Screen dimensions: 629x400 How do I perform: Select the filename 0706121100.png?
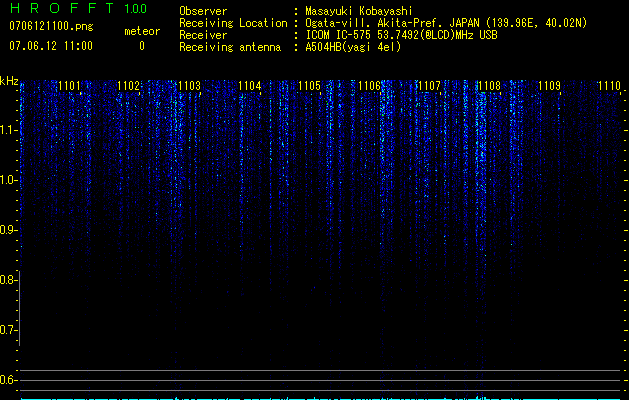[x=51, y=26]
